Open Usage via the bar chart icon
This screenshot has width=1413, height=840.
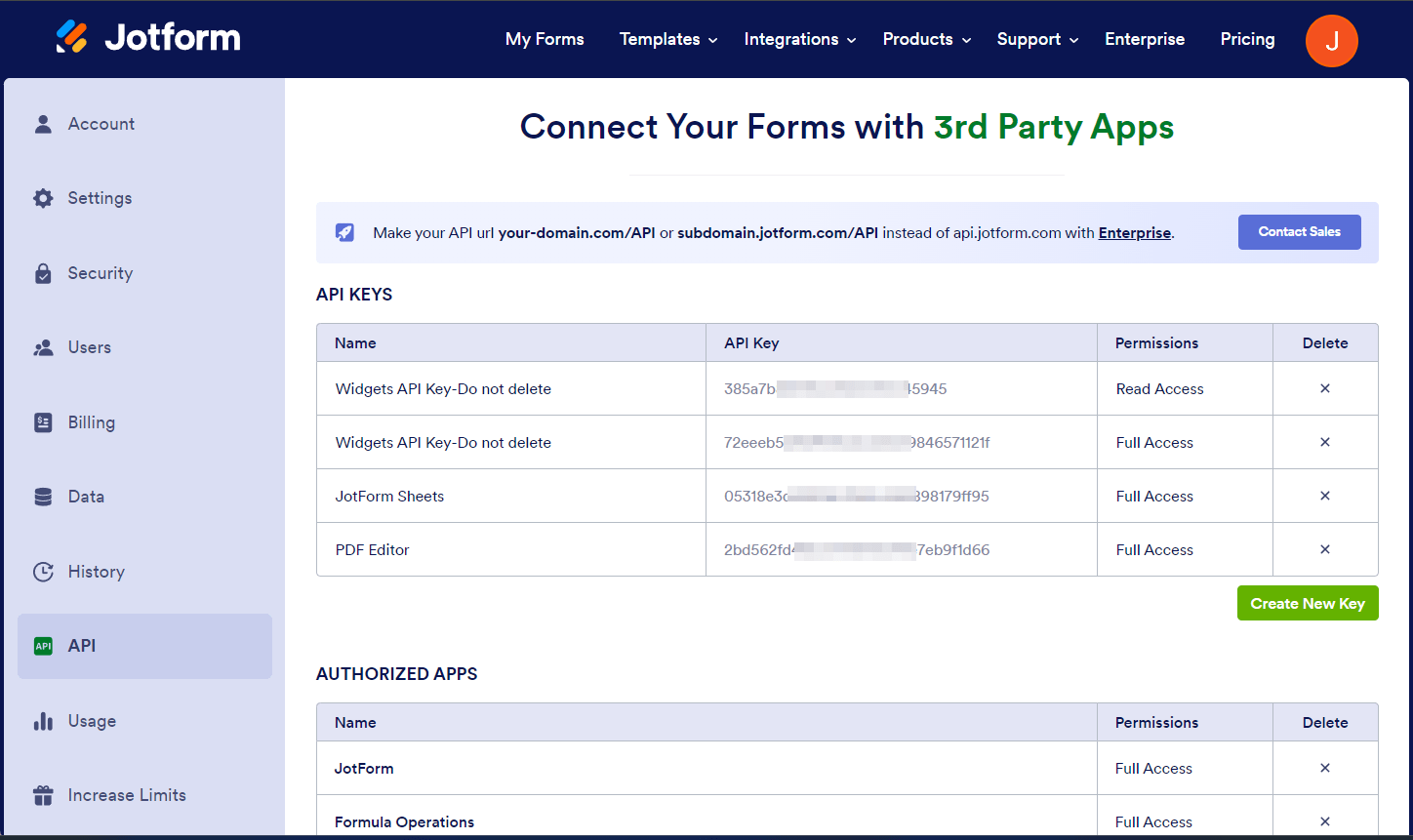point(43,721)
